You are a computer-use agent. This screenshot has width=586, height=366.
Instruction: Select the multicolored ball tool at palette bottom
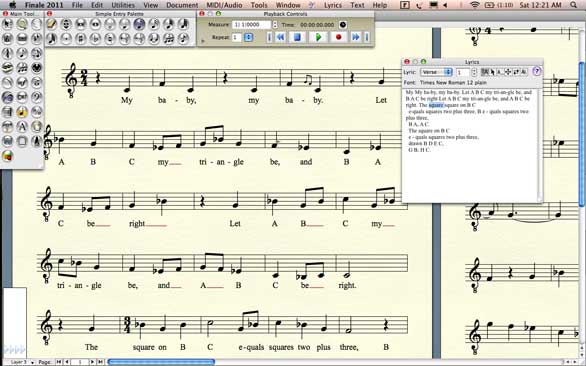[7, 156]
